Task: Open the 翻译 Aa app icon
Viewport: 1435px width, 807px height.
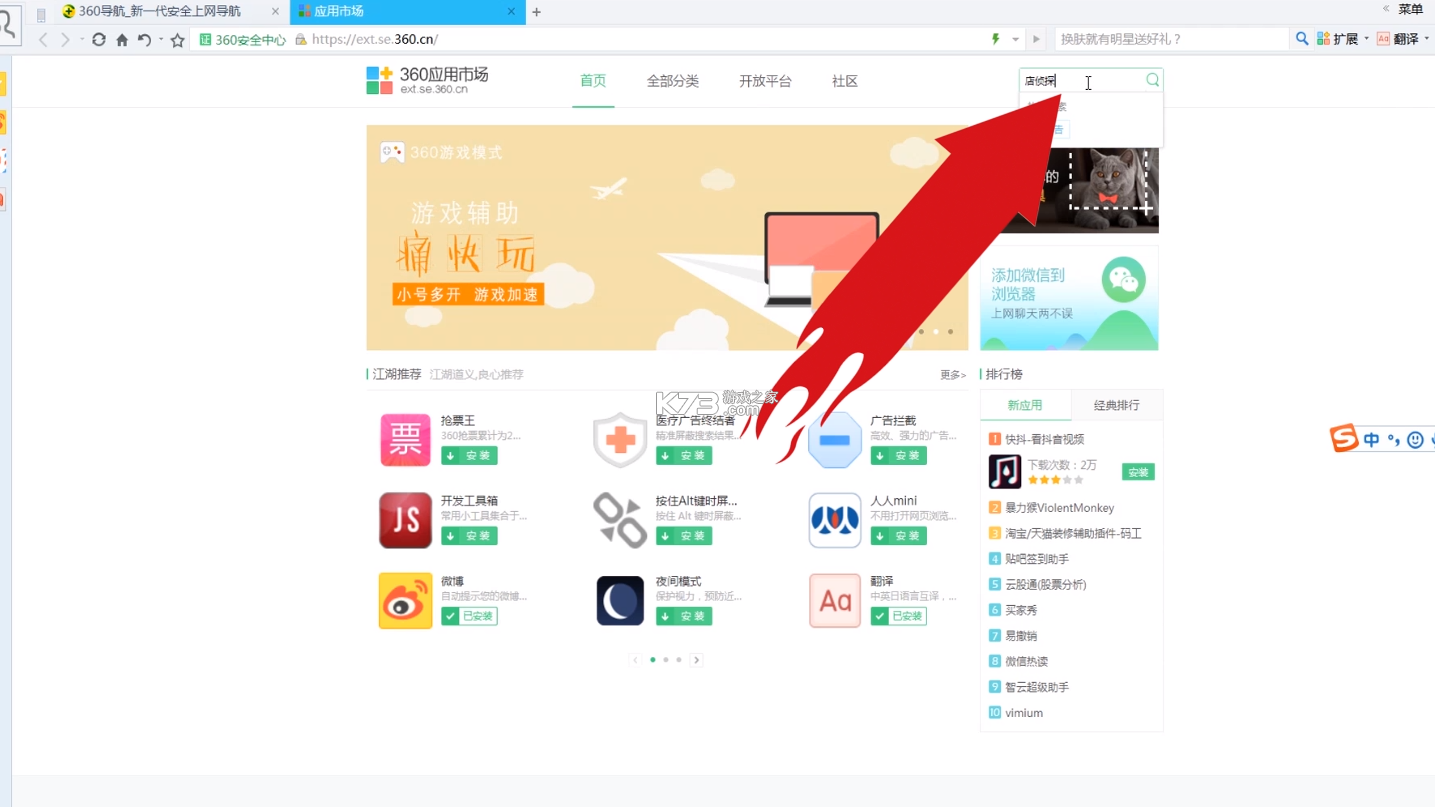Action: pos(835,600)
